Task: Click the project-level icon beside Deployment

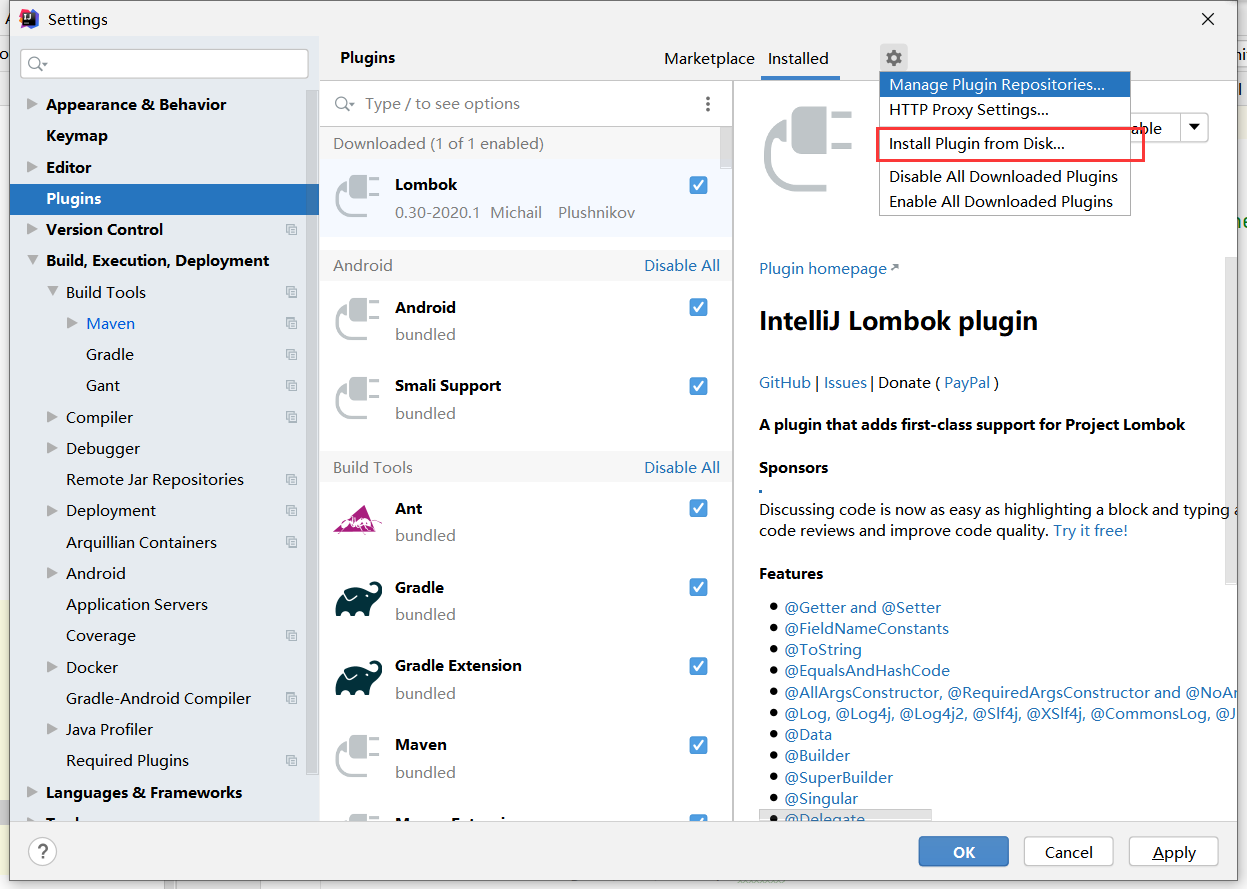Action: click(x=291, y=511)
